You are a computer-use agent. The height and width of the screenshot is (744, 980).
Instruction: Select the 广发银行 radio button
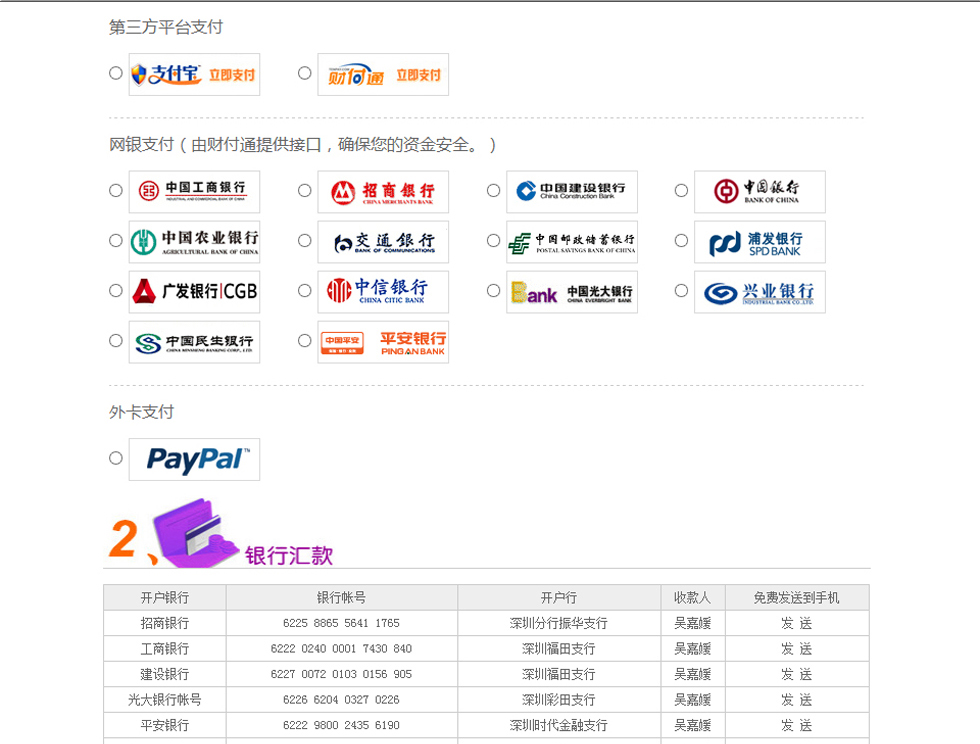pyautogui.click(x=116, y=291)
